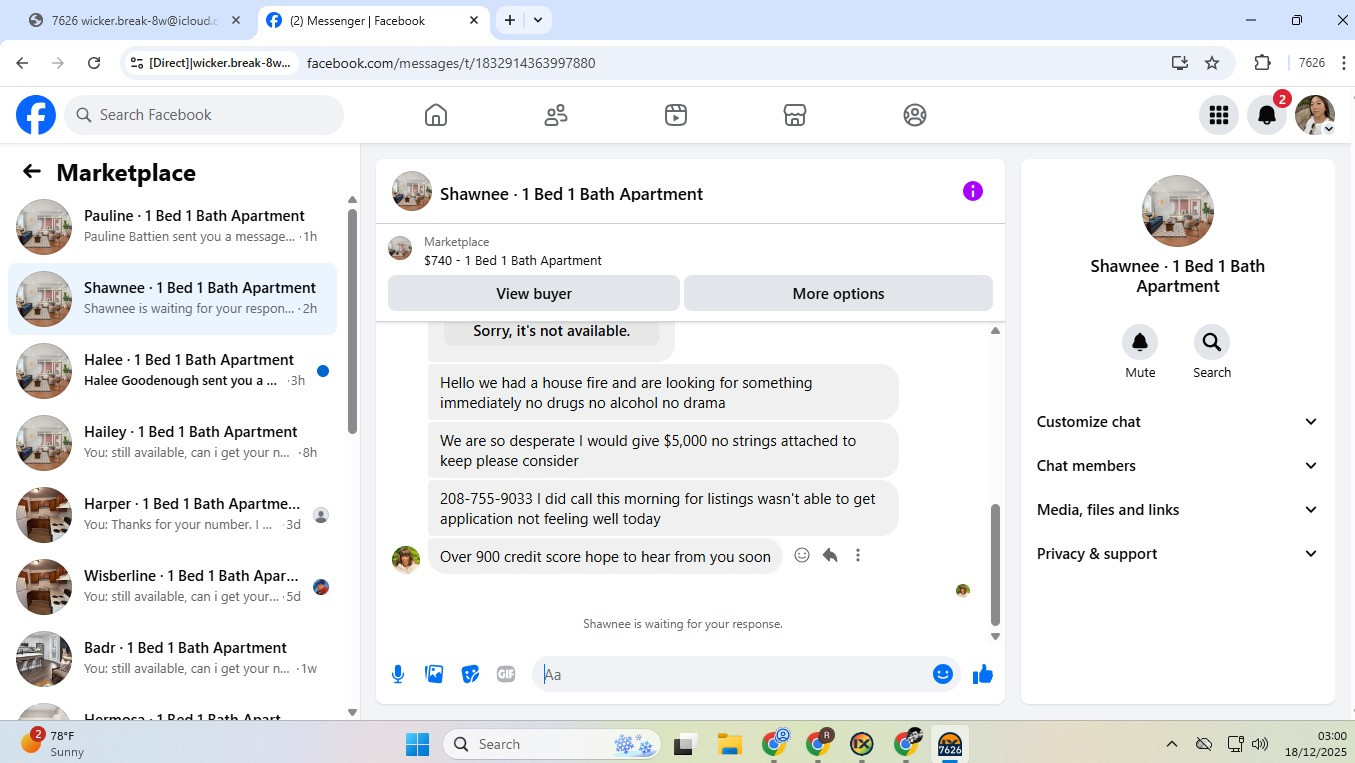
Task: Click the message mentioning 208-755-9033
Action: 663,509
